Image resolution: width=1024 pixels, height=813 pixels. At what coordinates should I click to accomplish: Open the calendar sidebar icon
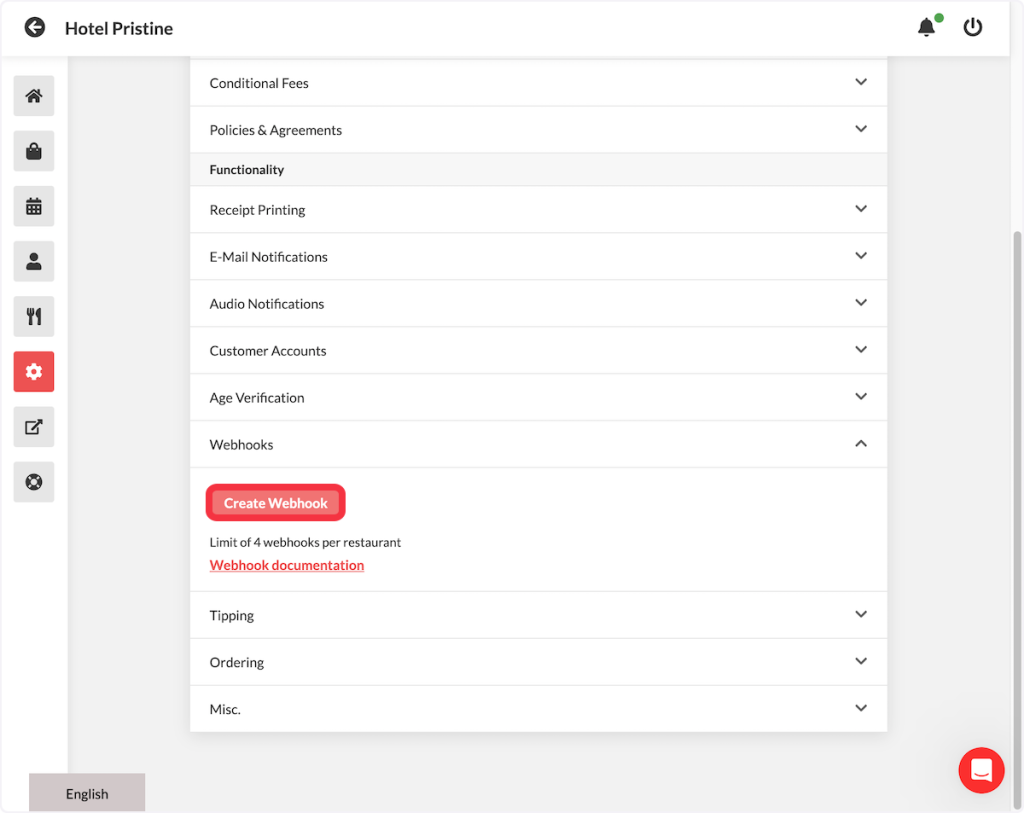[x=34, y=206]
